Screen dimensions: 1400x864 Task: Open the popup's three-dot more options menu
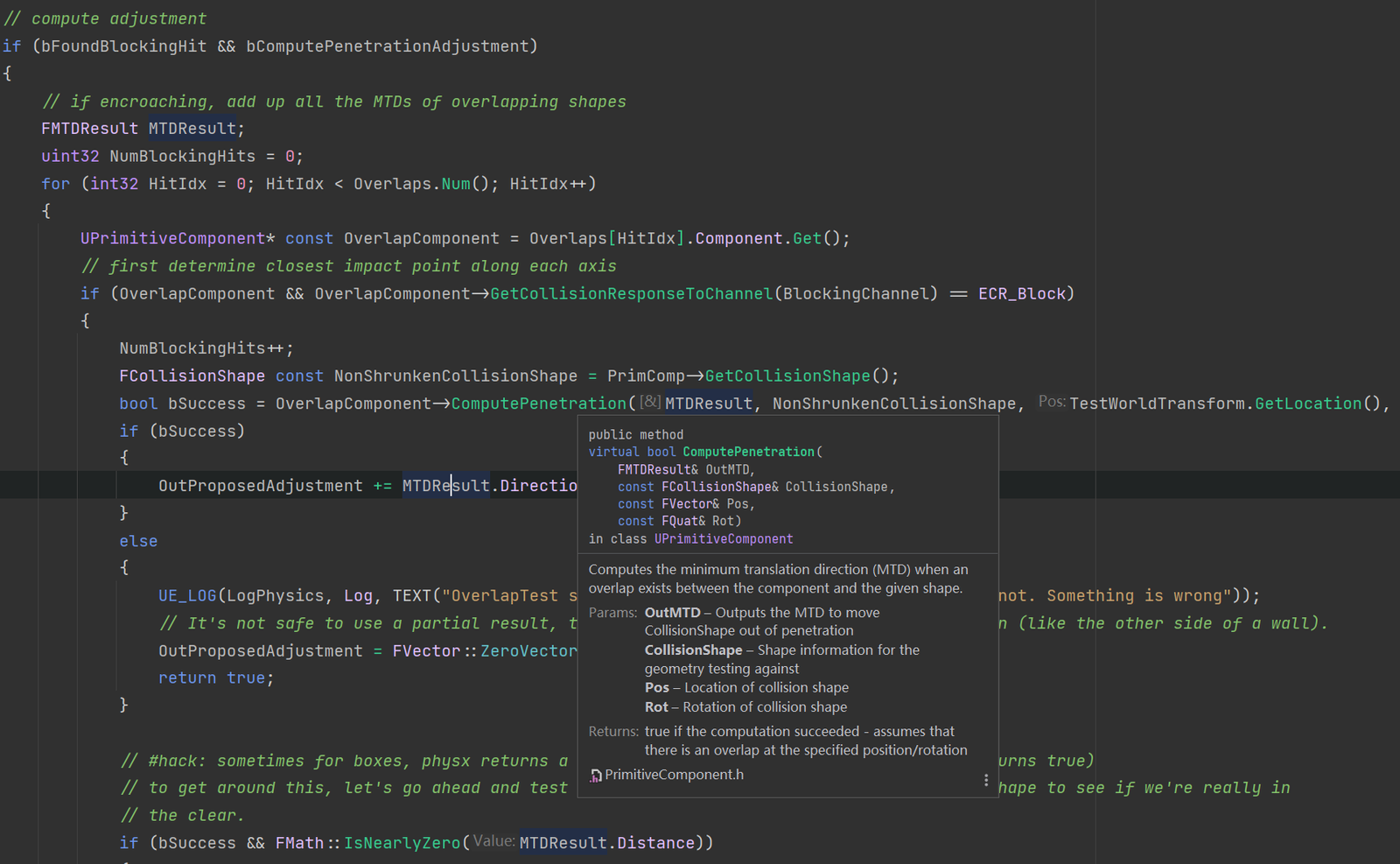point(986,780)
